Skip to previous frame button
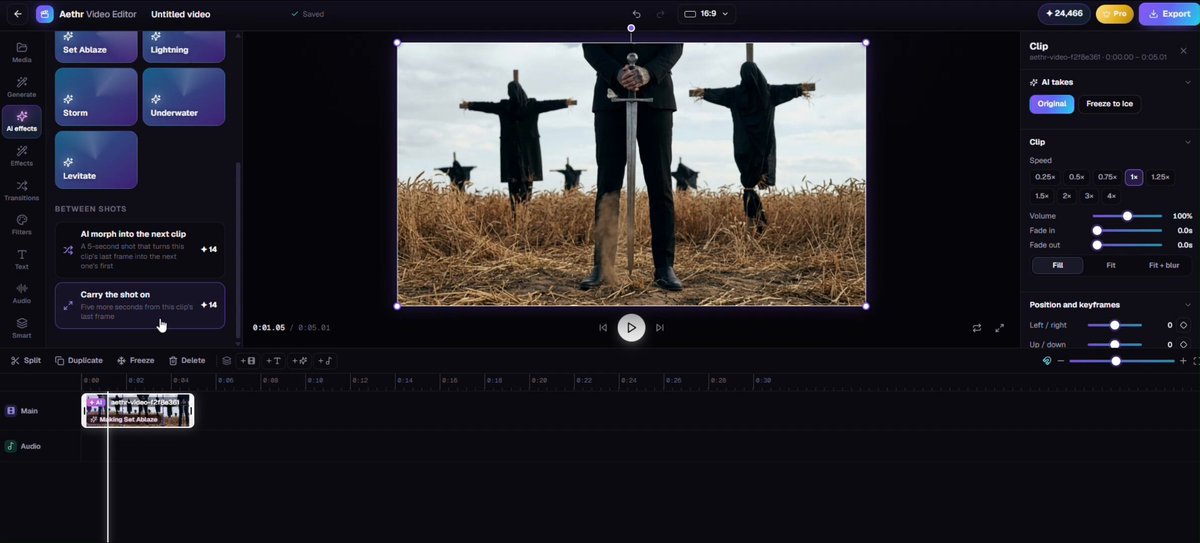Image resolution: width=1200 pixels, height=543 pixels. [603, 327]
